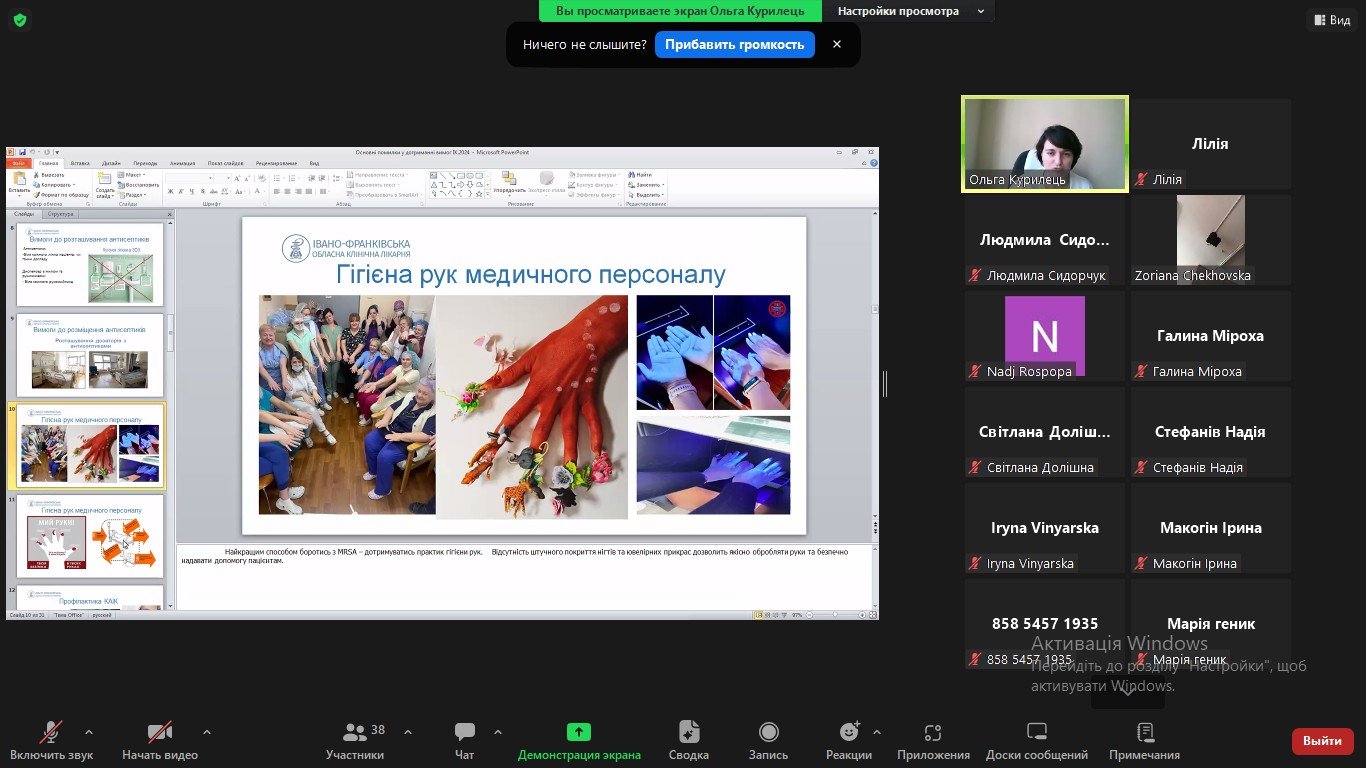Select Ольга Курилець video thumbnail
The image size is (1366, 768).
[1044, 143]
